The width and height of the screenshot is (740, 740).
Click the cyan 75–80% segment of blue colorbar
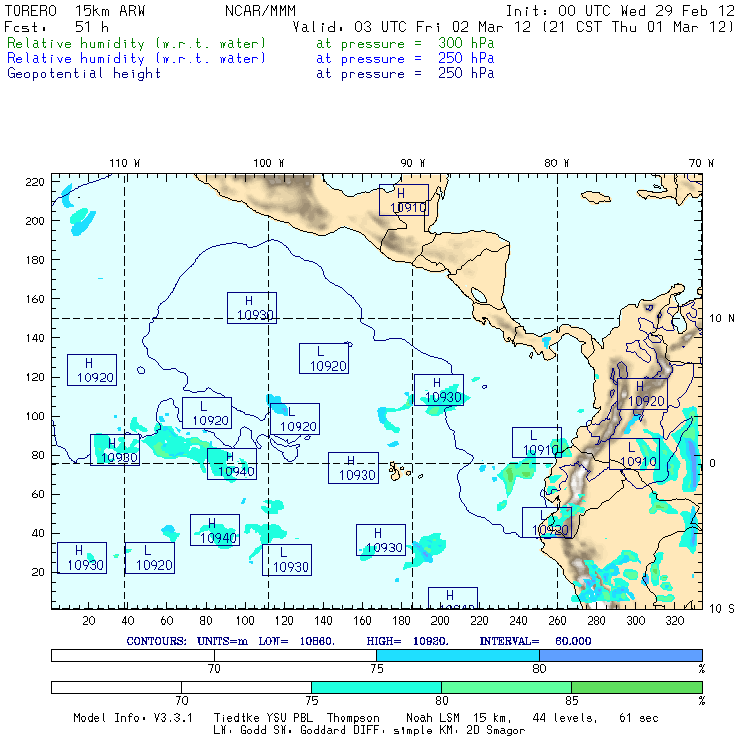[x=458, y=655]
